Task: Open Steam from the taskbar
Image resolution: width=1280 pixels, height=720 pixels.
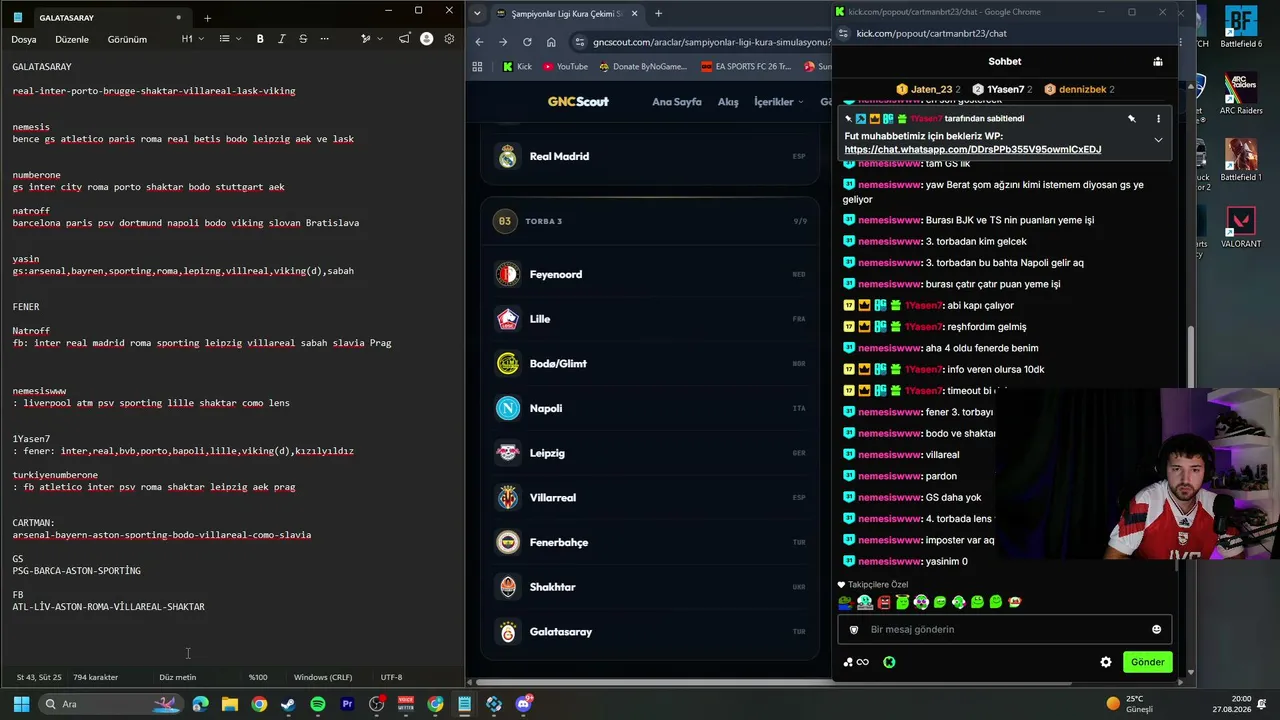Action: point(288,704)
